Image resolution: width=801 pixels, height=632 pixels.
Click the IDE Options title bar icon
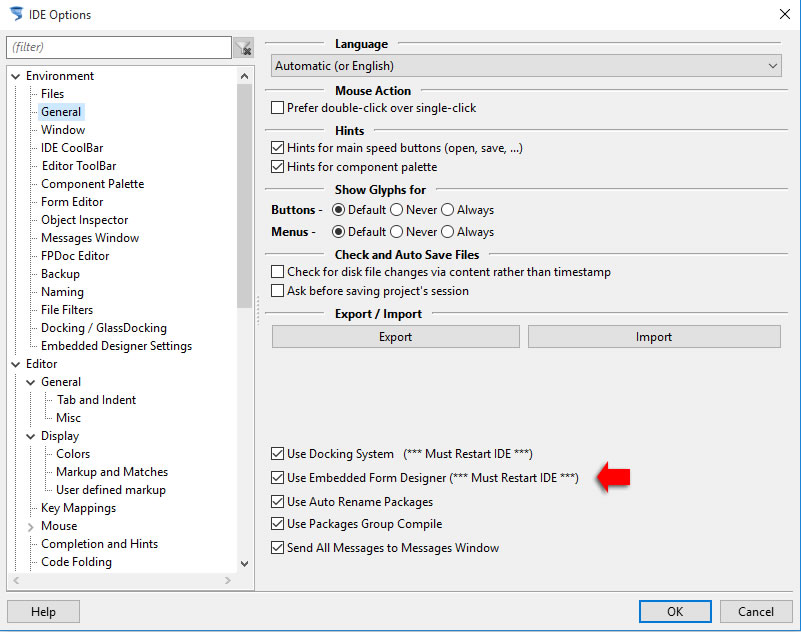point(16,14)
